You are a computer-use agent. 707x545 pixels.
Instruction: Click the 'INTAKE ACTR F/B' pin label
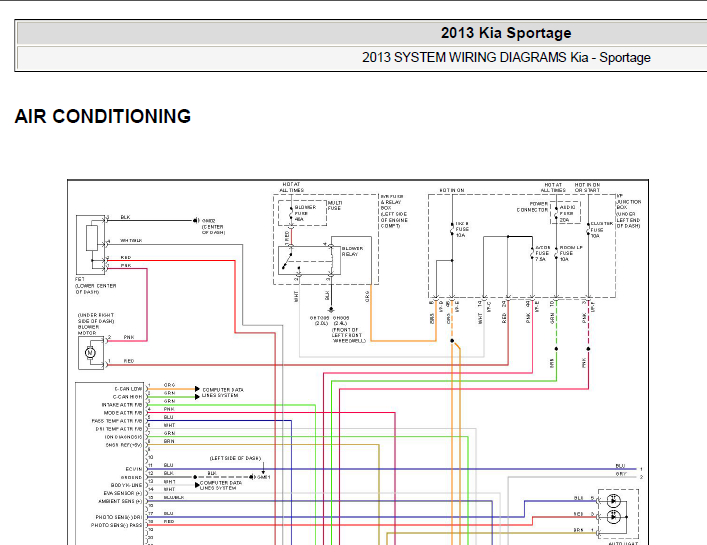point(122,405)
